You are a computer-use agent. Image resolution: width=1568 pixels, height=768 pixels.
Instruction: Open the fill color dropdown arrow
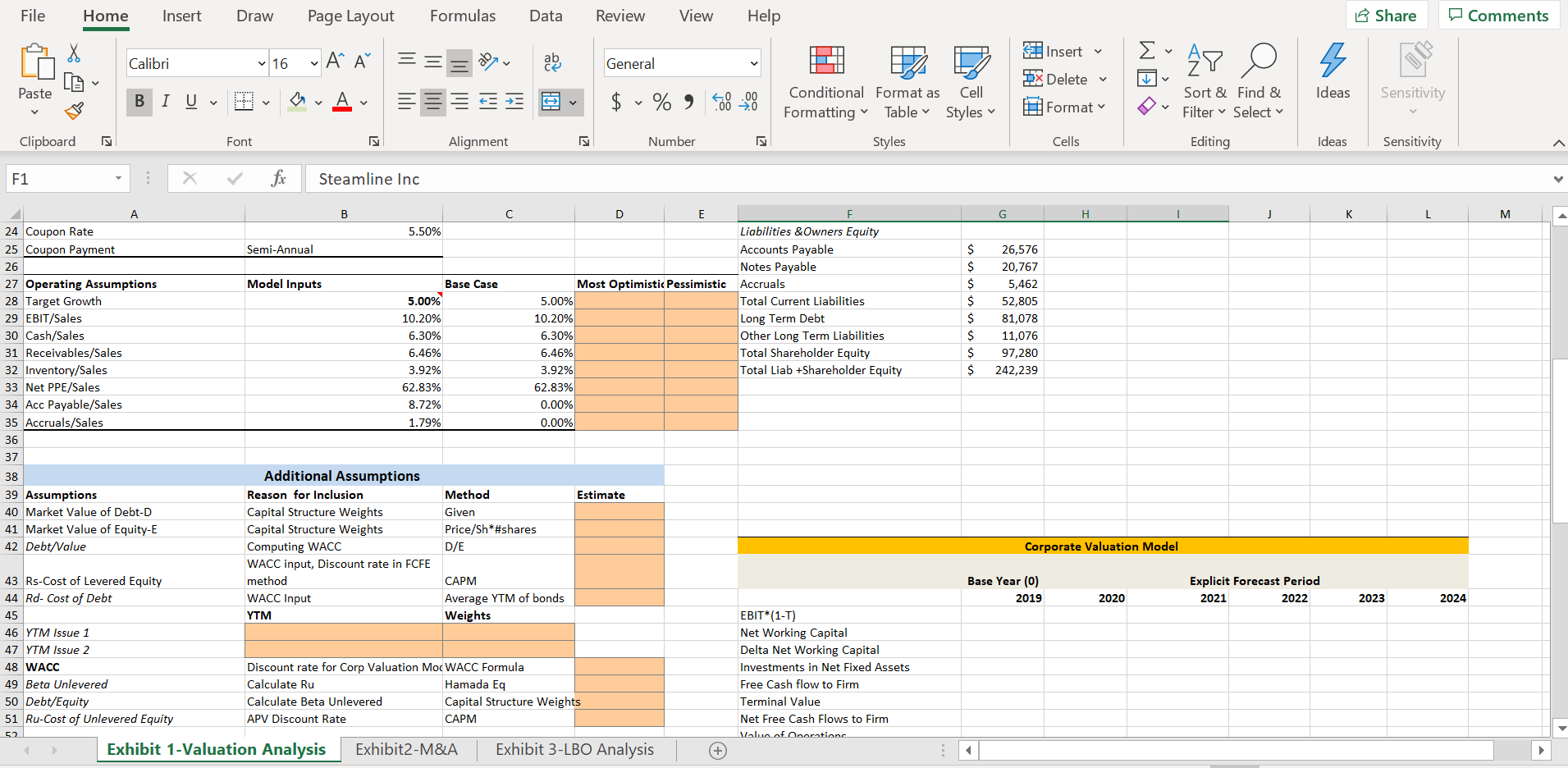coord(318,102)
